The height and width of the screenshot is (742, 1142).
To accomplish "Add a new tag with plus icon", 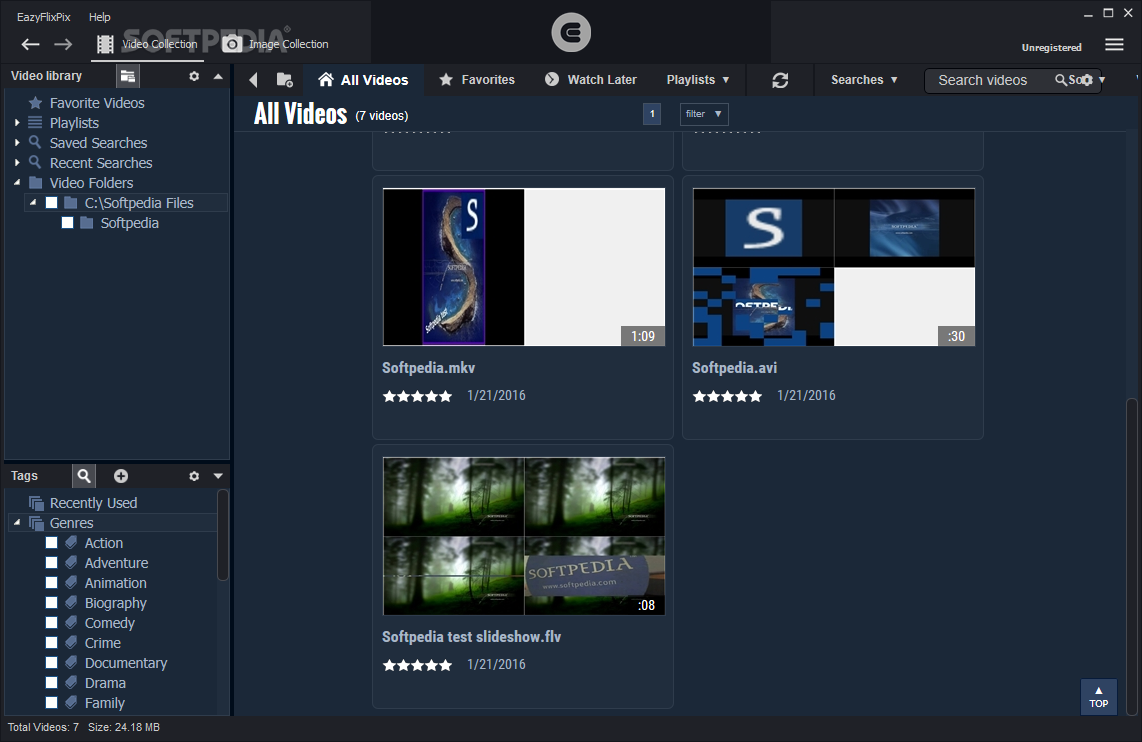I will pyautogui.click(x=121, y=475).
